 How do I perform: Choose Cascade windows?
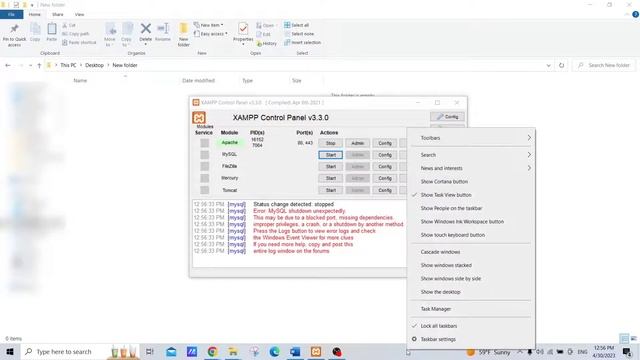(x=471, y=252)
